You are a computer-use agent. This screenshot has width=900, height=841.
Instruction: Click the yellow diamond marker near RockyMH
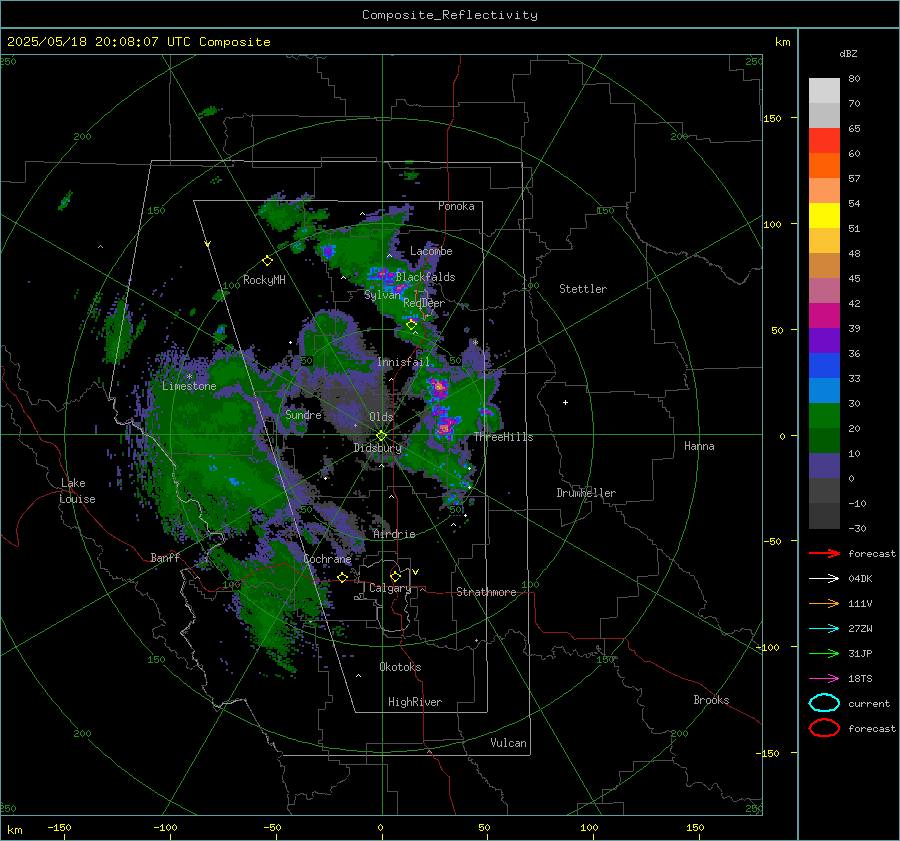(x=267, y=261)
